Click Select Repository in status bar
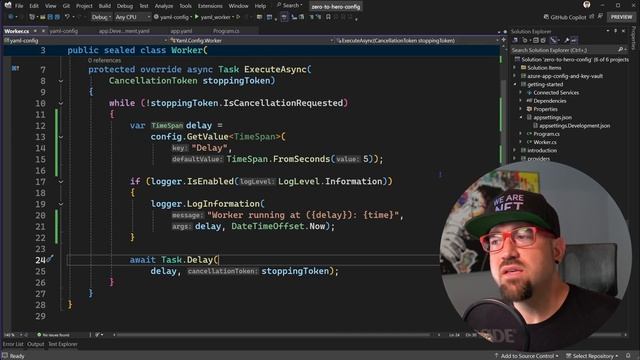This screenshot has width=640, height=360. [592, 356]
